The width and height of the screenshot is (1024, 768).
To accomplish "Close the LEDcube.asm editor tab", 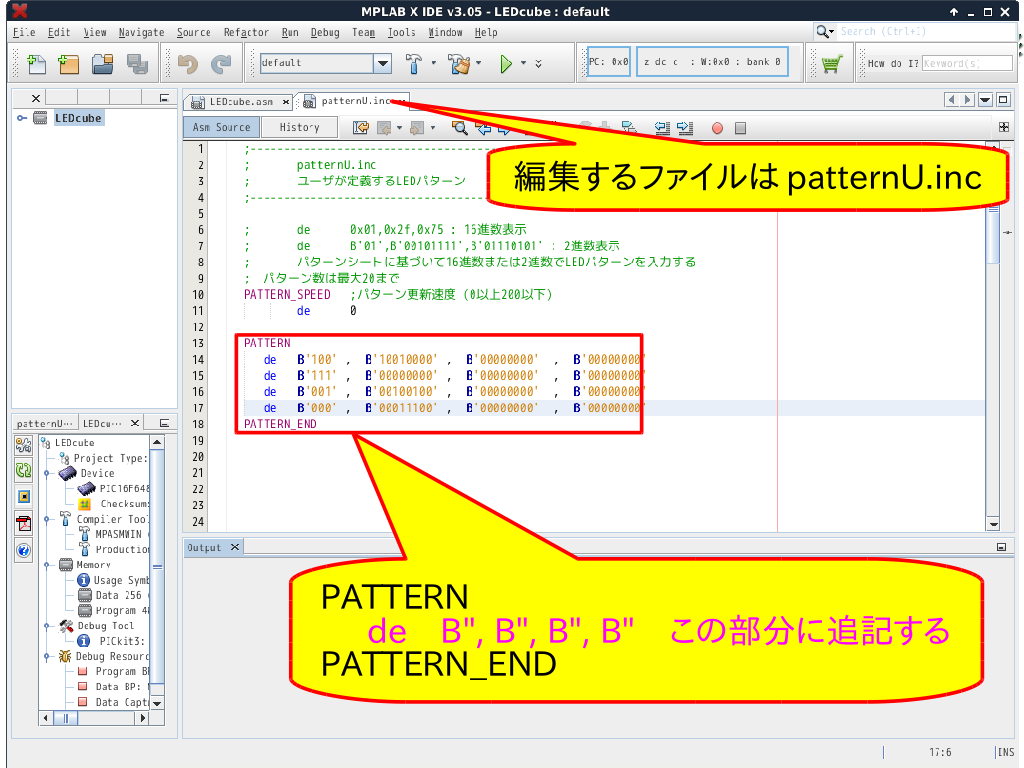I will pos(286,102).
